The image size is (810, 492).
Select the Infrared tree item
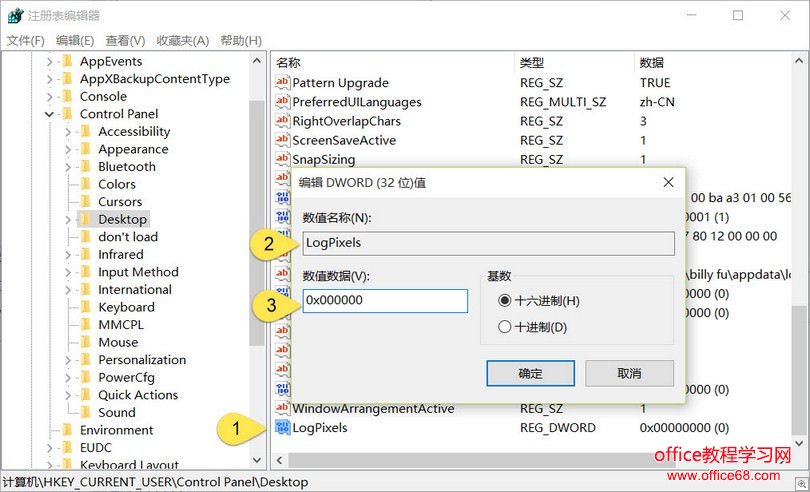coord(121,255)
